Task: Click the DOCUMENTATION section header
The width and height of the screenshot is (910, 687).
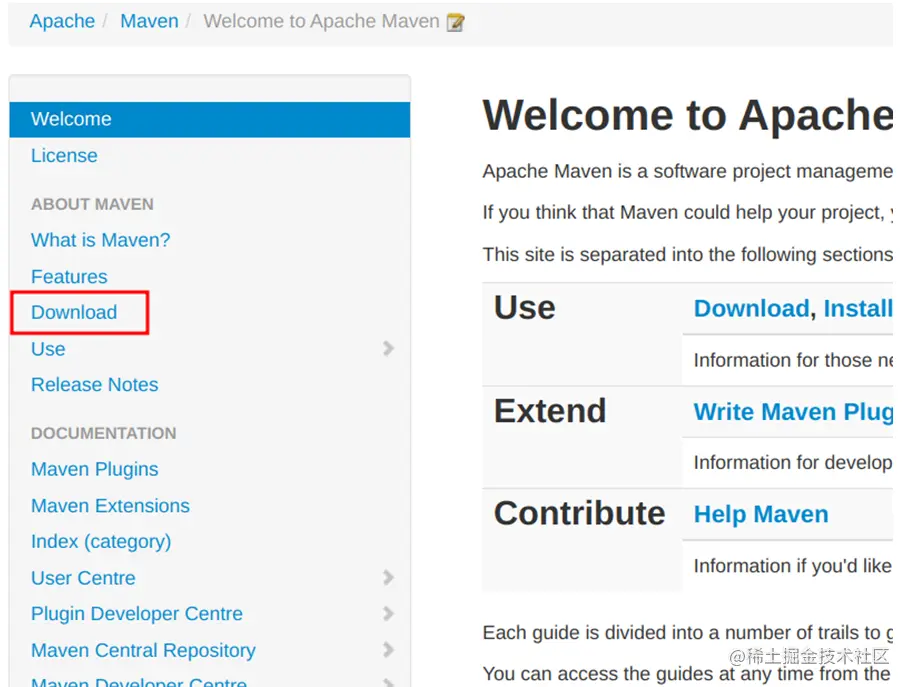Action: 103,433
